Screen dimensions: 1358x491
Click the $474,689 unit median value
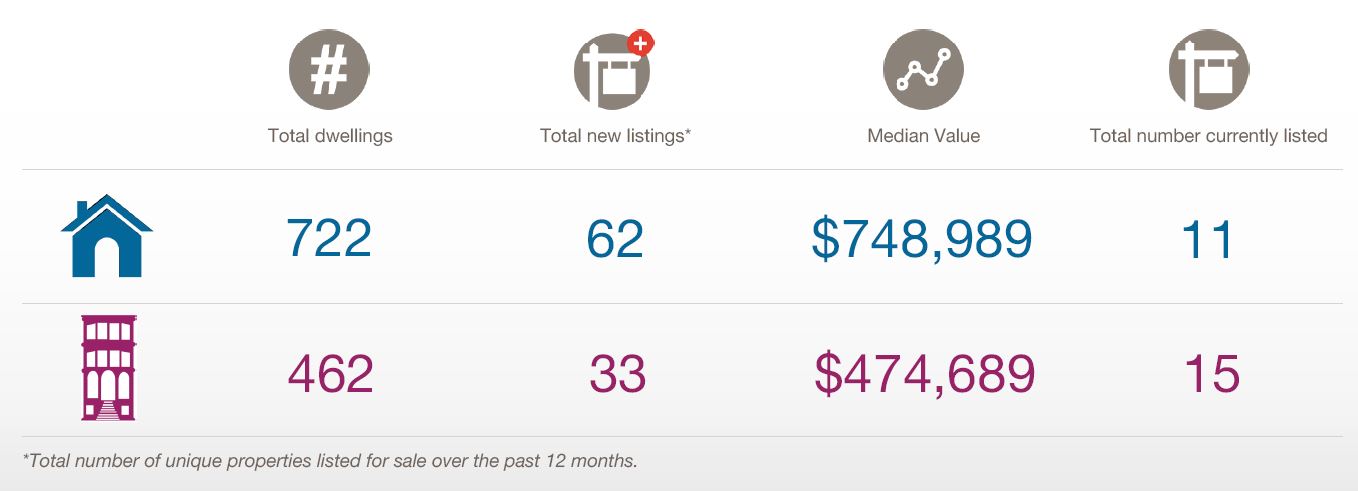[x=925, y=374]
